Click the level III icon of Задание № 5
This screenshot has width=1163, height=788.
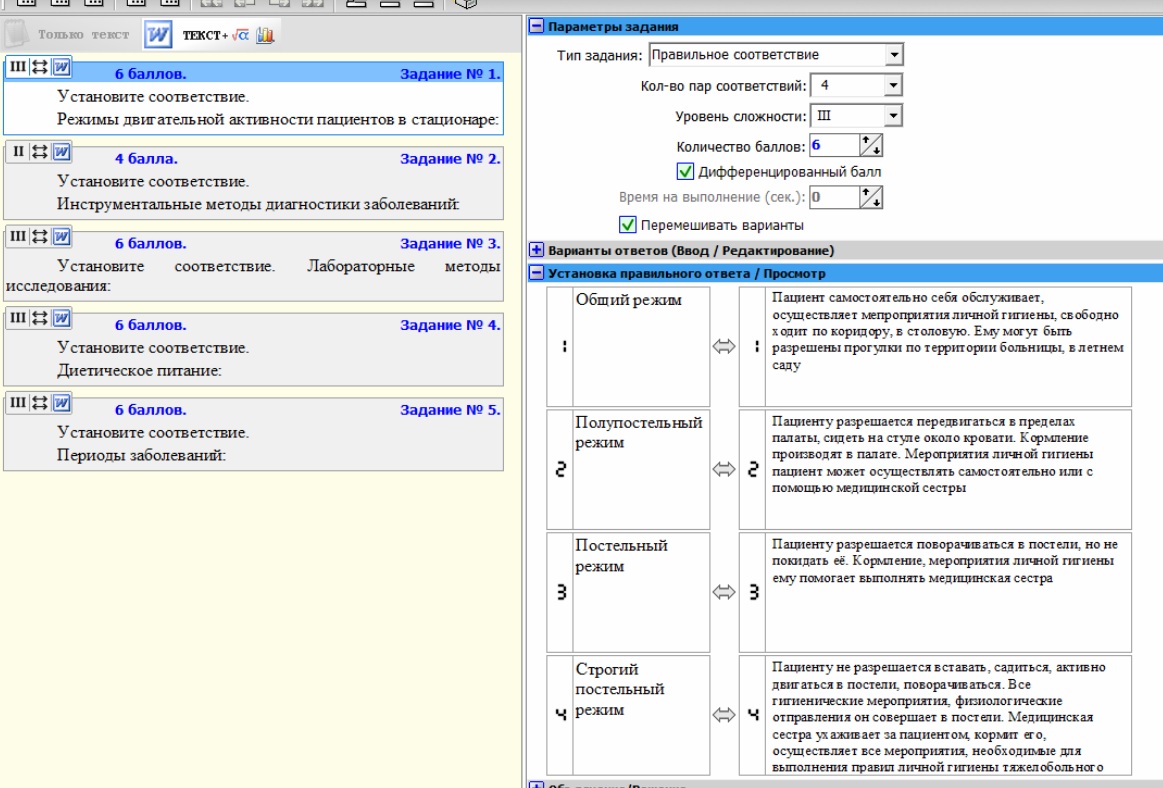point(18,402)
